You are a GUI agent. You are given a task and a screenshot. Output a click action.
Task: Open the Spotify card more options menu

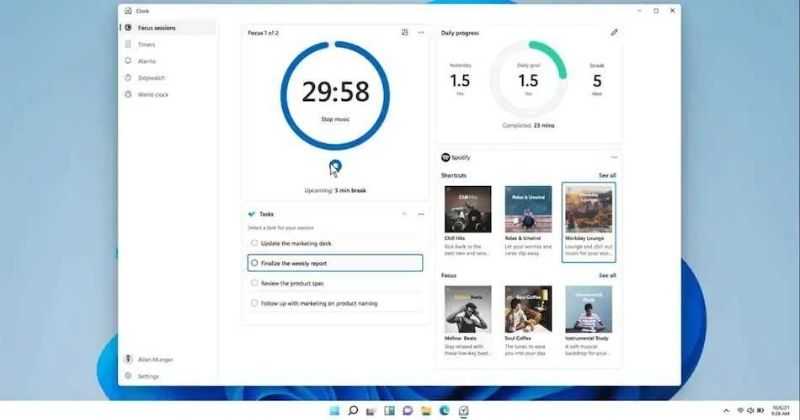(x=614, y=158)
